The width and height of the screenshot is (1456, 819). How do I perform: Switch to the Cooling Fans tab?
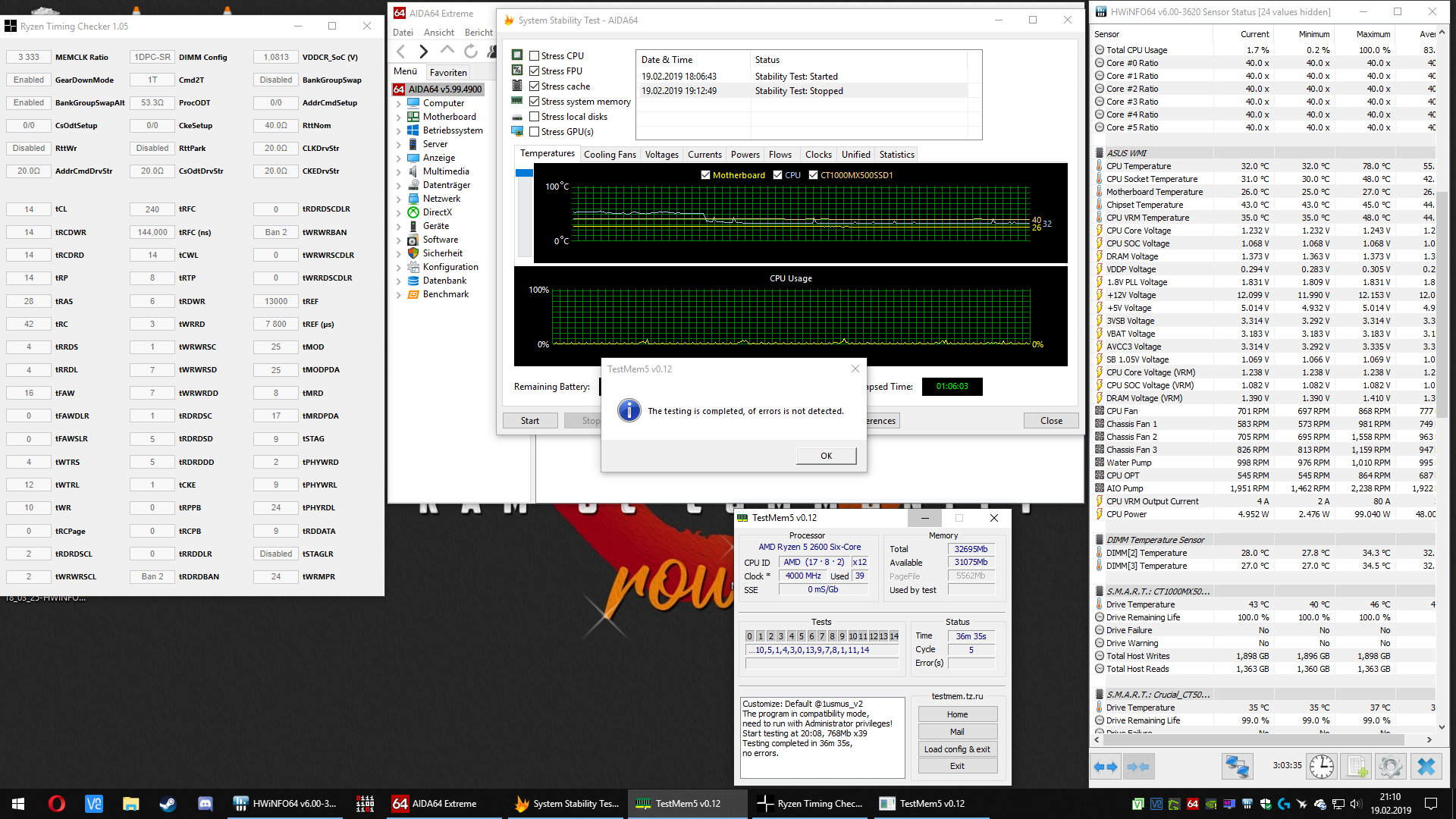(x=610, y=155)
